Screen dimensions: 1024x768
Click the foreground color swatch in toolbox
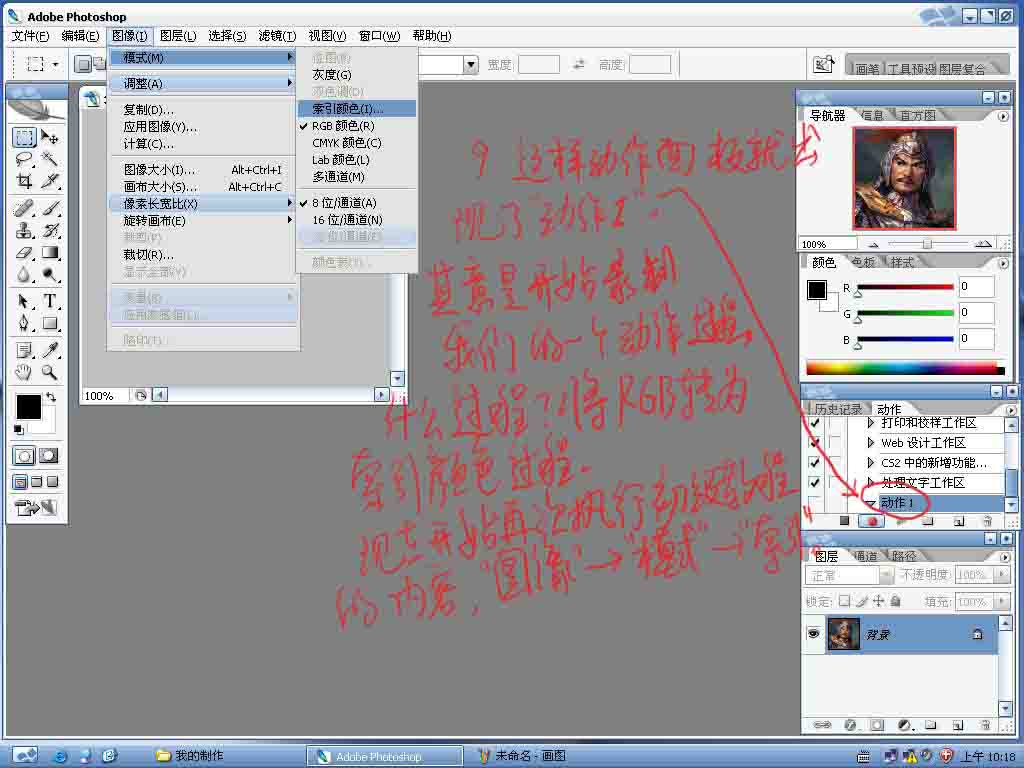27,407
